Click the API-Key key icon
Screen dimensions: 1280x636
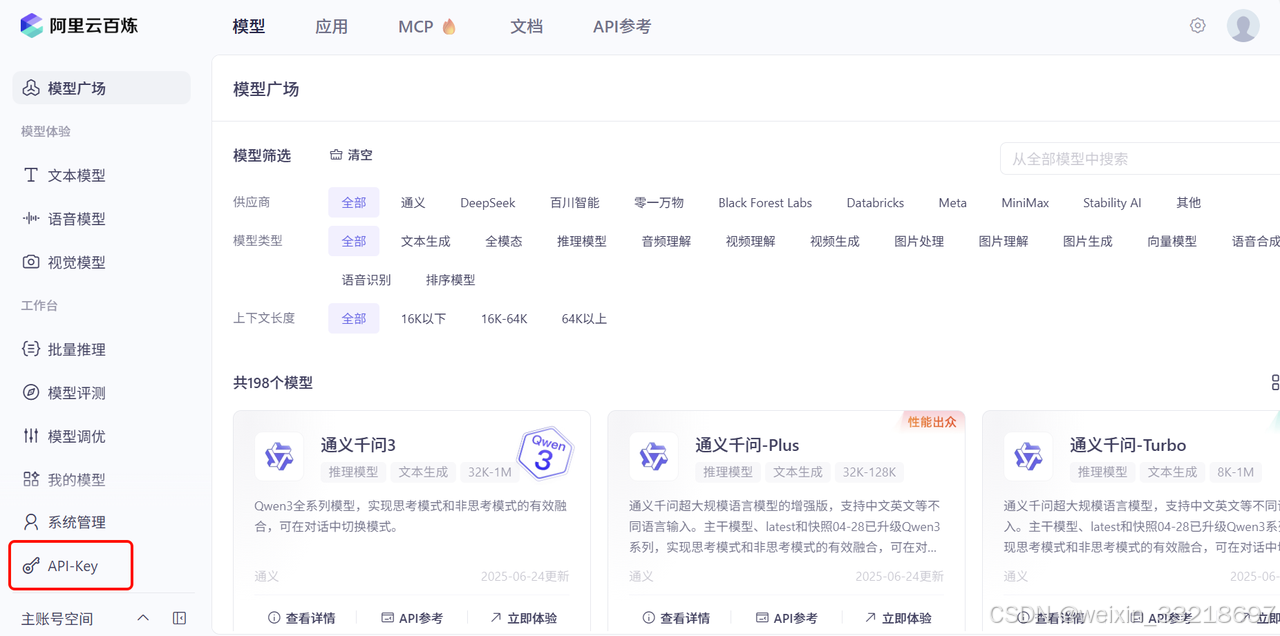click(x=31, y=566)
